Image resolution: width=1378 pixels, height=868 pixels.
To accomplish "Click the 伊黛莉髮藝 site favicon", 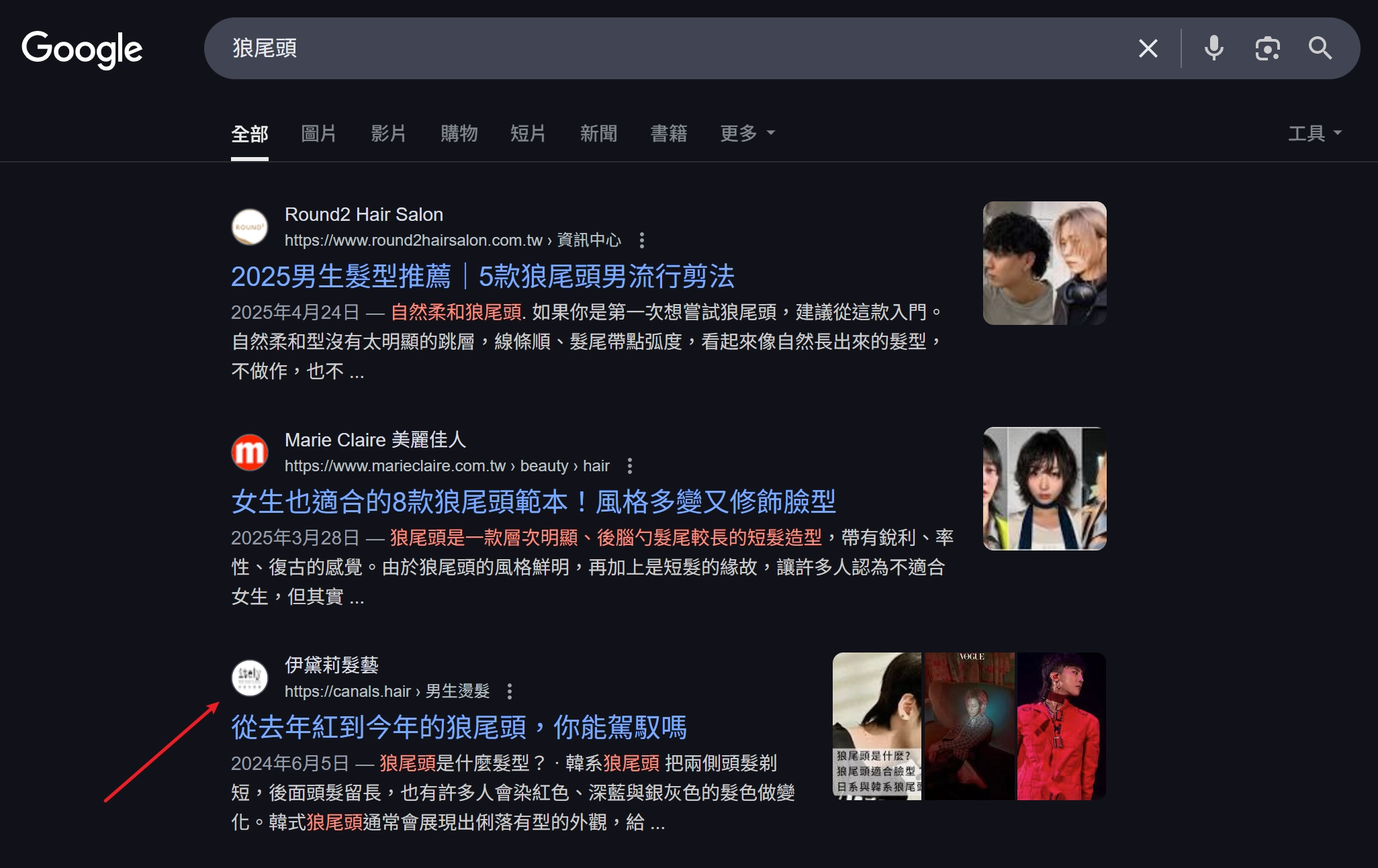I will click(x=250, y=678).
